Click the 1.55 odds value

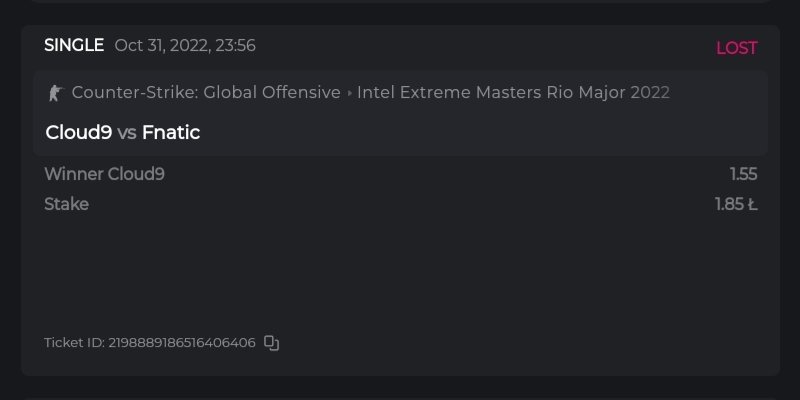[743, 174]
